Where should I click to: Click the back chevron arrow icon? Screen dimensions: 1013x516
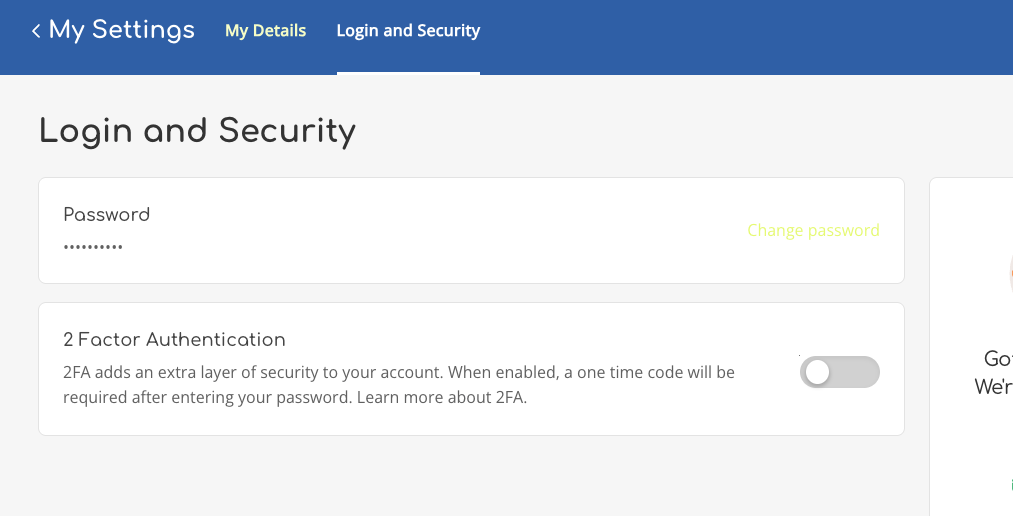click(36, 31)
